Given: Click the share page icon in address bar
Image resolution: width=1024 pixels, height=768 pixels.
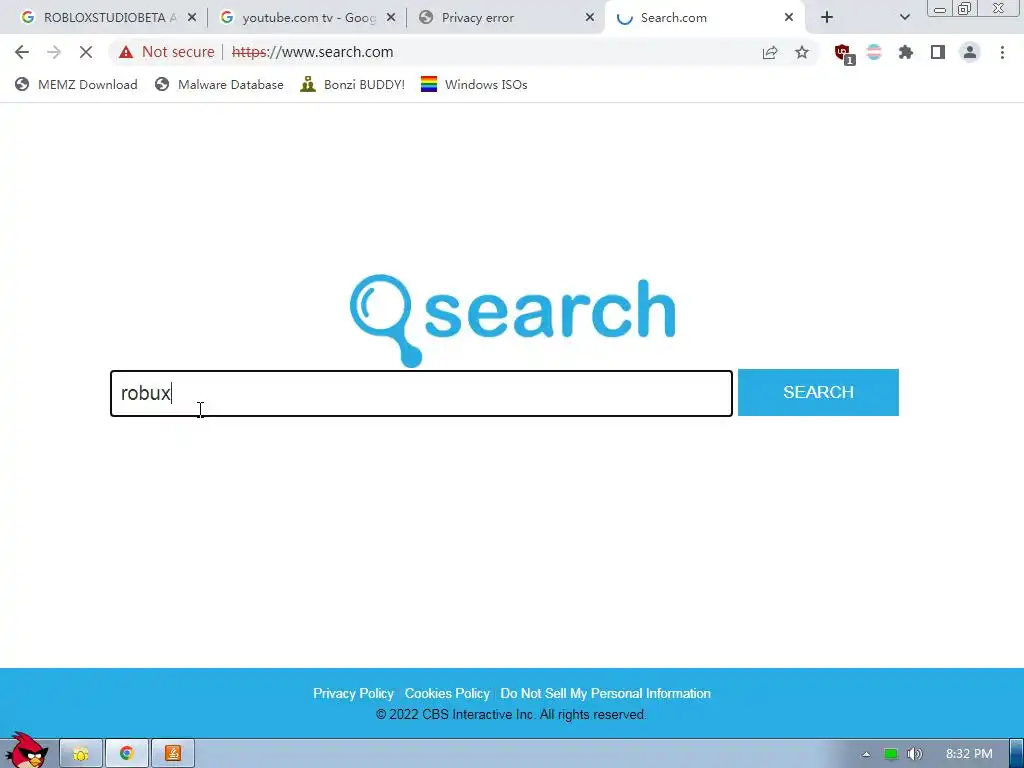Looking at the screenshot, I should (770, 52).
